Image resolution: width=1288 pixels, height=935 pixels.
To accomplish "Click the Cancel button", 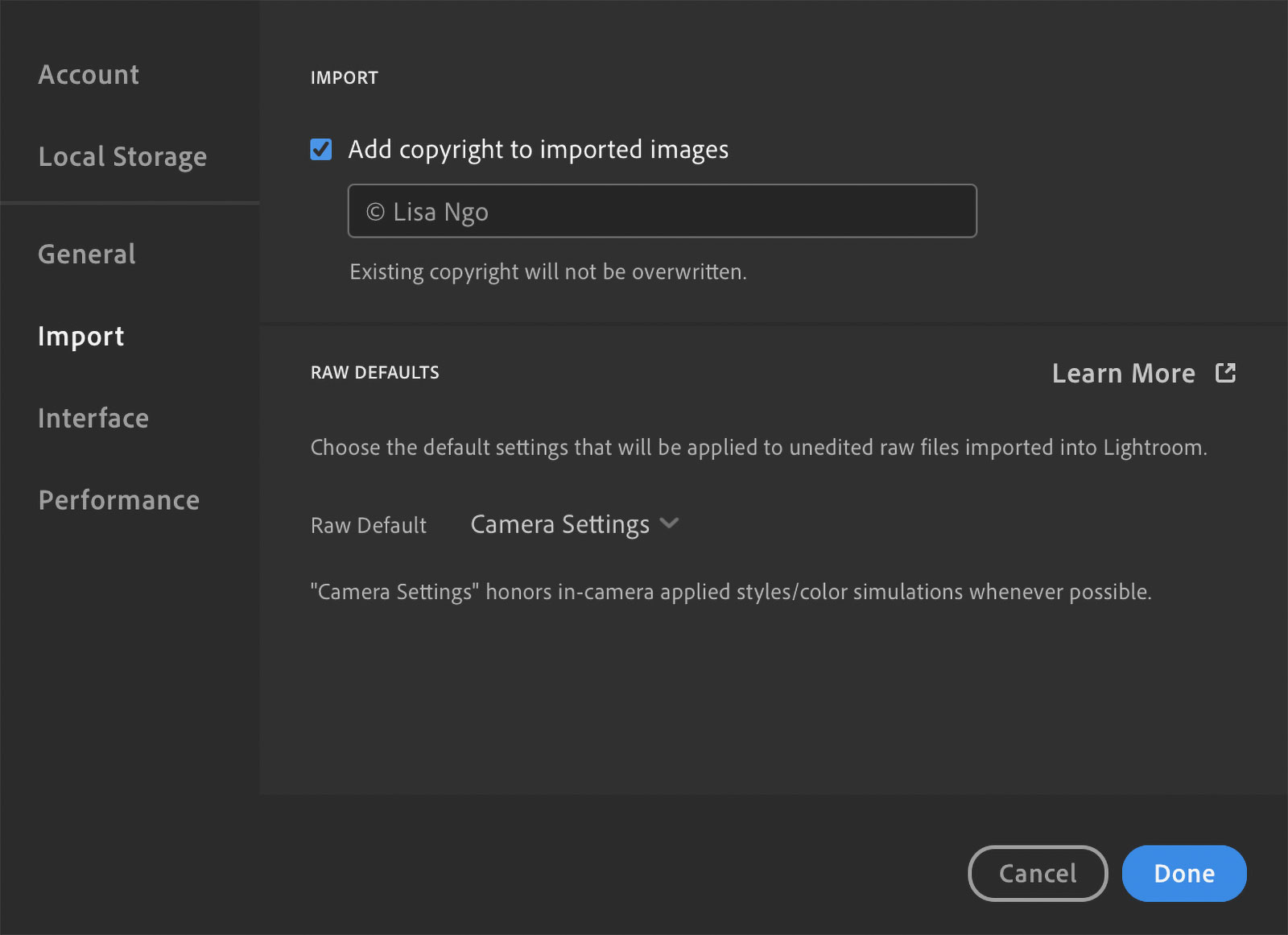I will coord(1037,873).
